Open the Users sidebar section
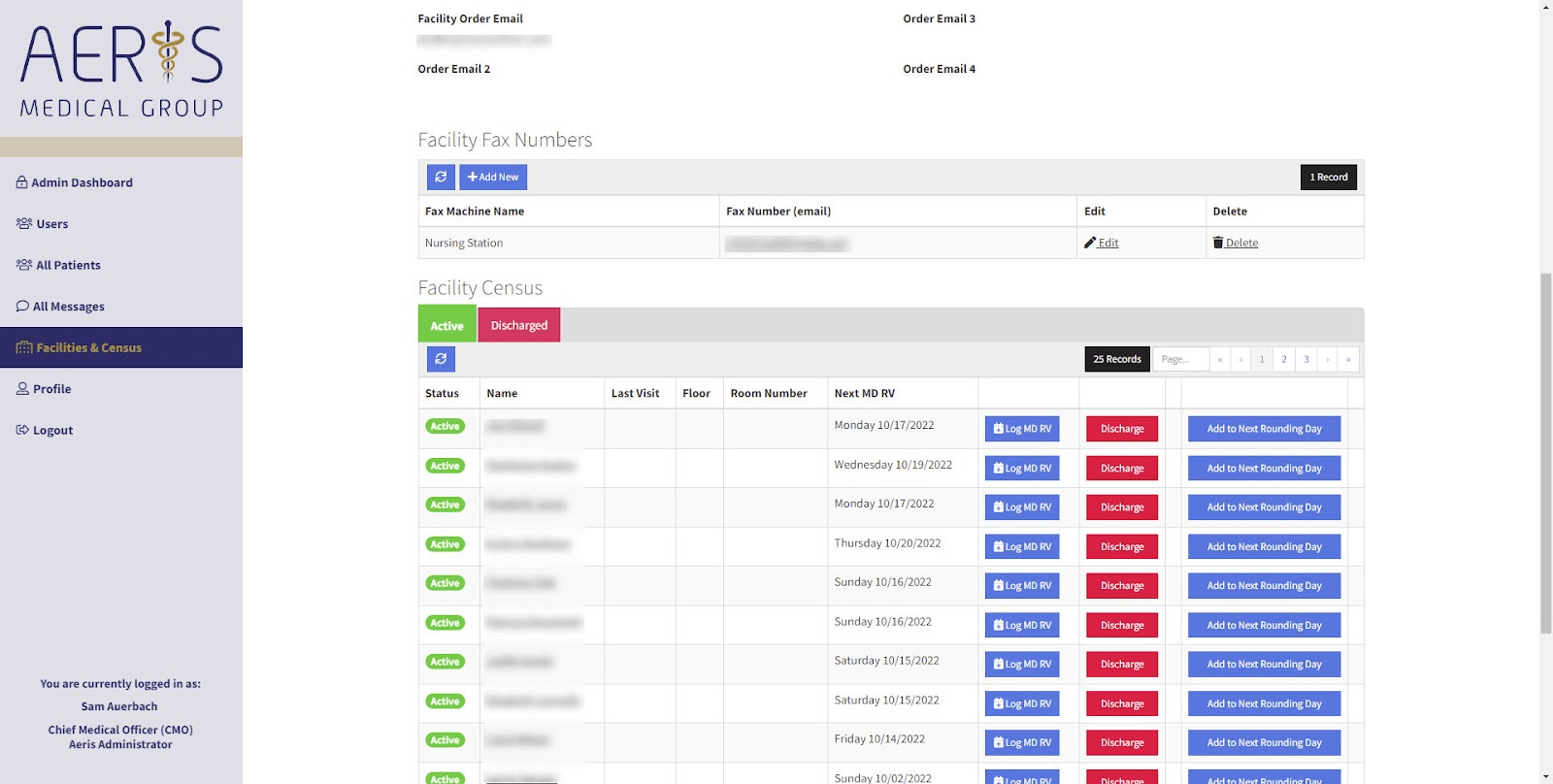1553x784 pixels. (51, 224)
